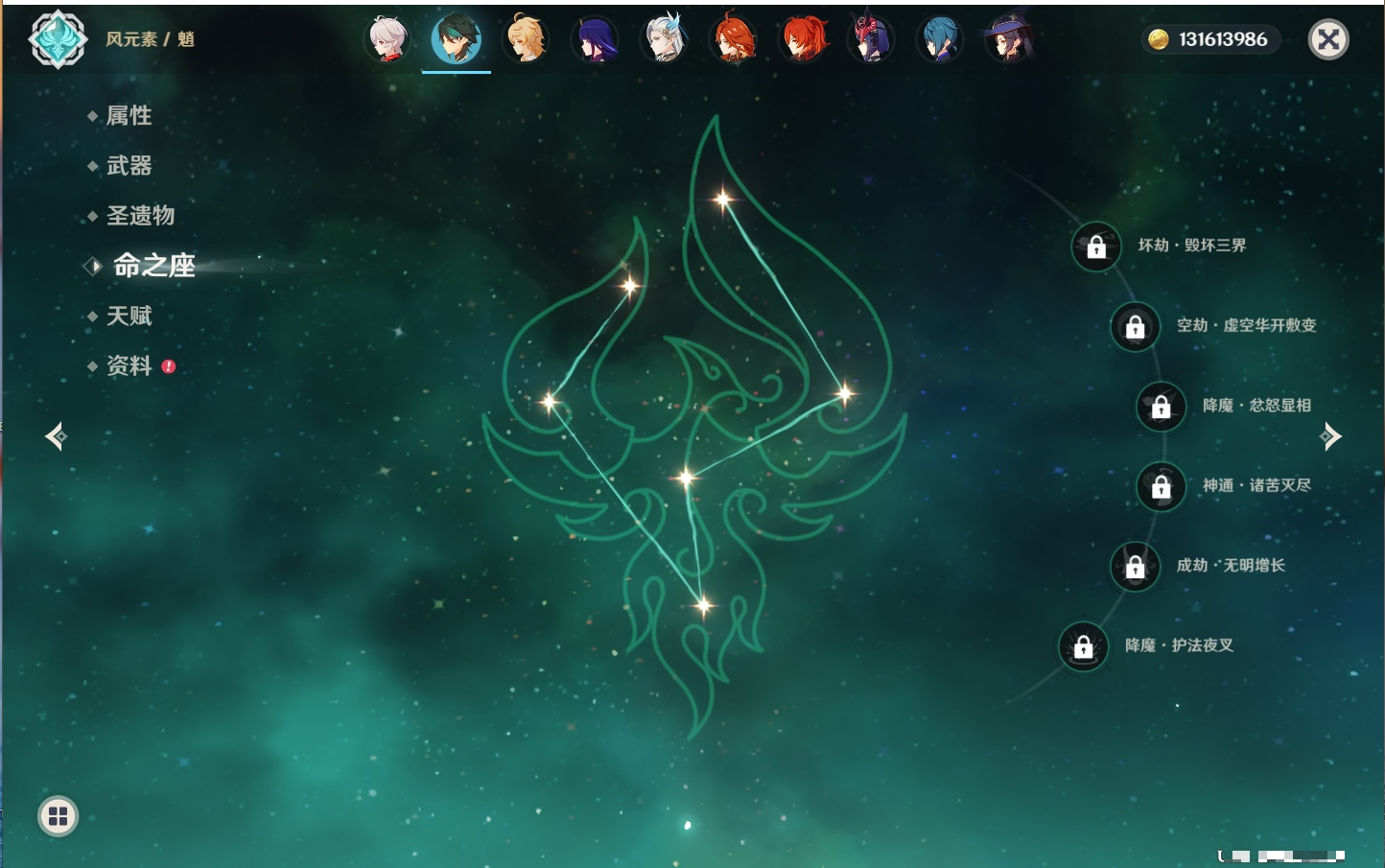
Task: Switch to Tartaglia's orange-haired avatar
Action: [x=734, y=39]
